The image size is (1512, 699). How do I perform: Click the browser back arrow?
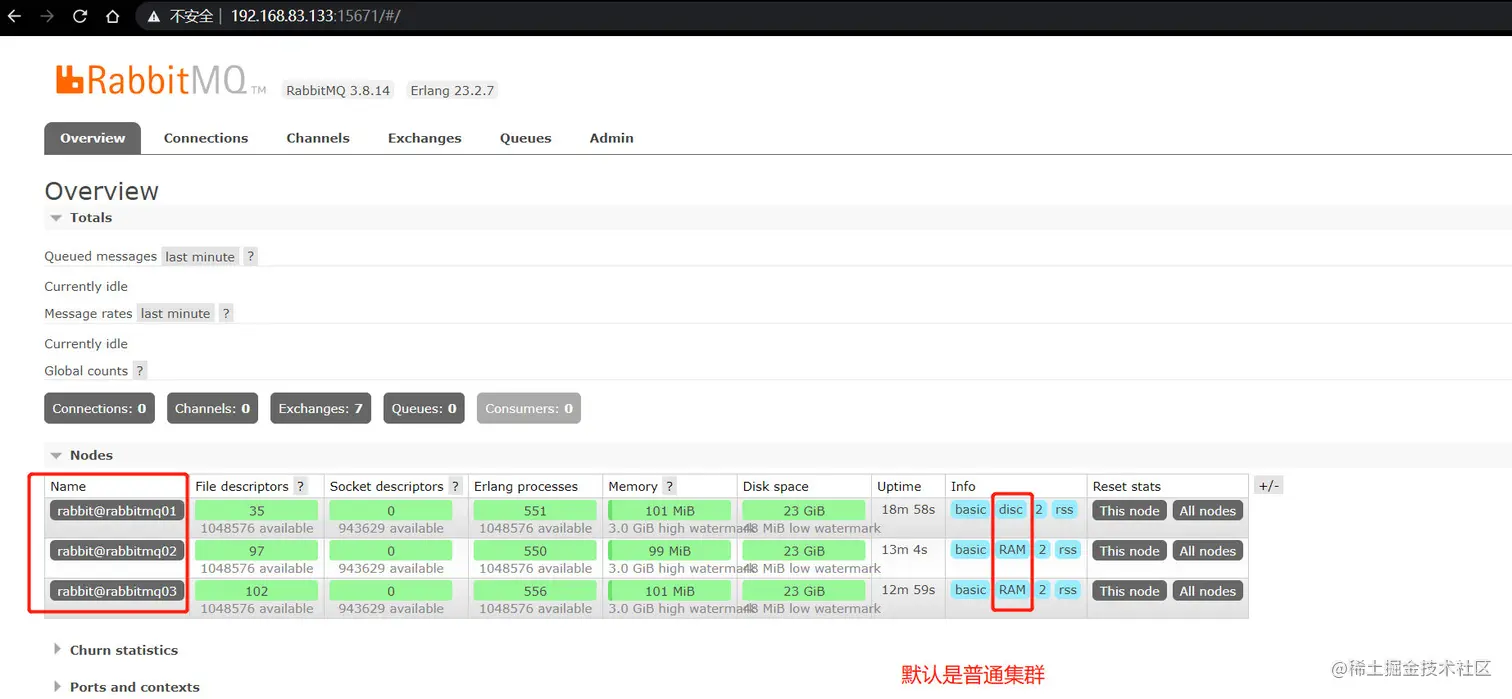15,17
